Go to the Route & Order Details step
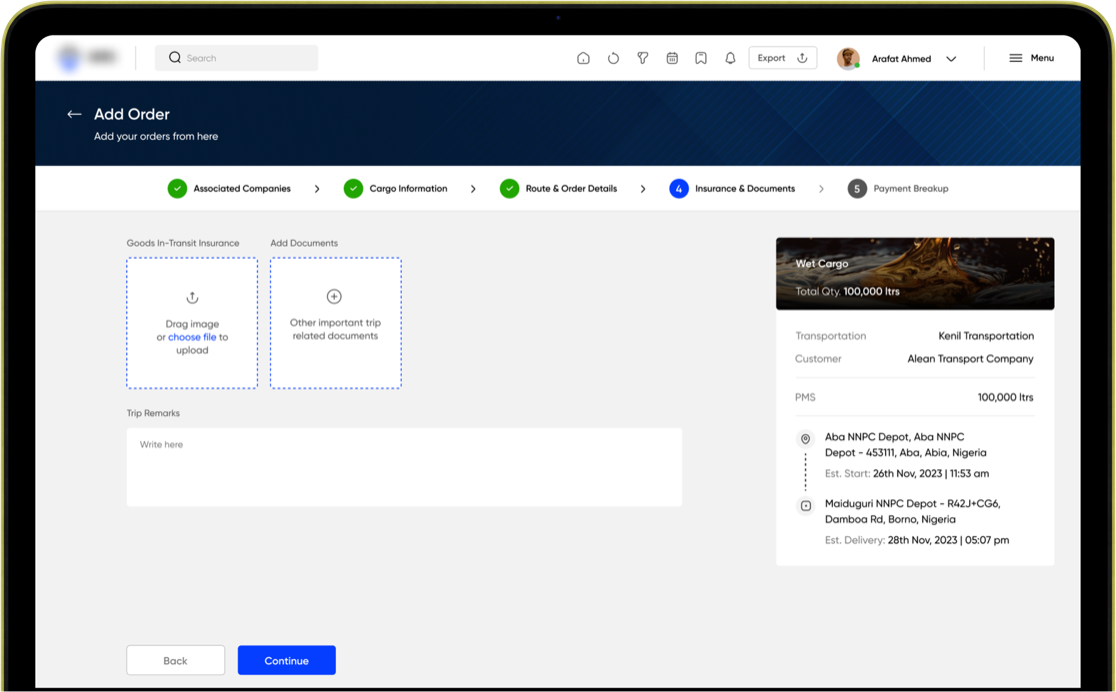This screenshot has width=1116, height=692. [x=559, y=189]
